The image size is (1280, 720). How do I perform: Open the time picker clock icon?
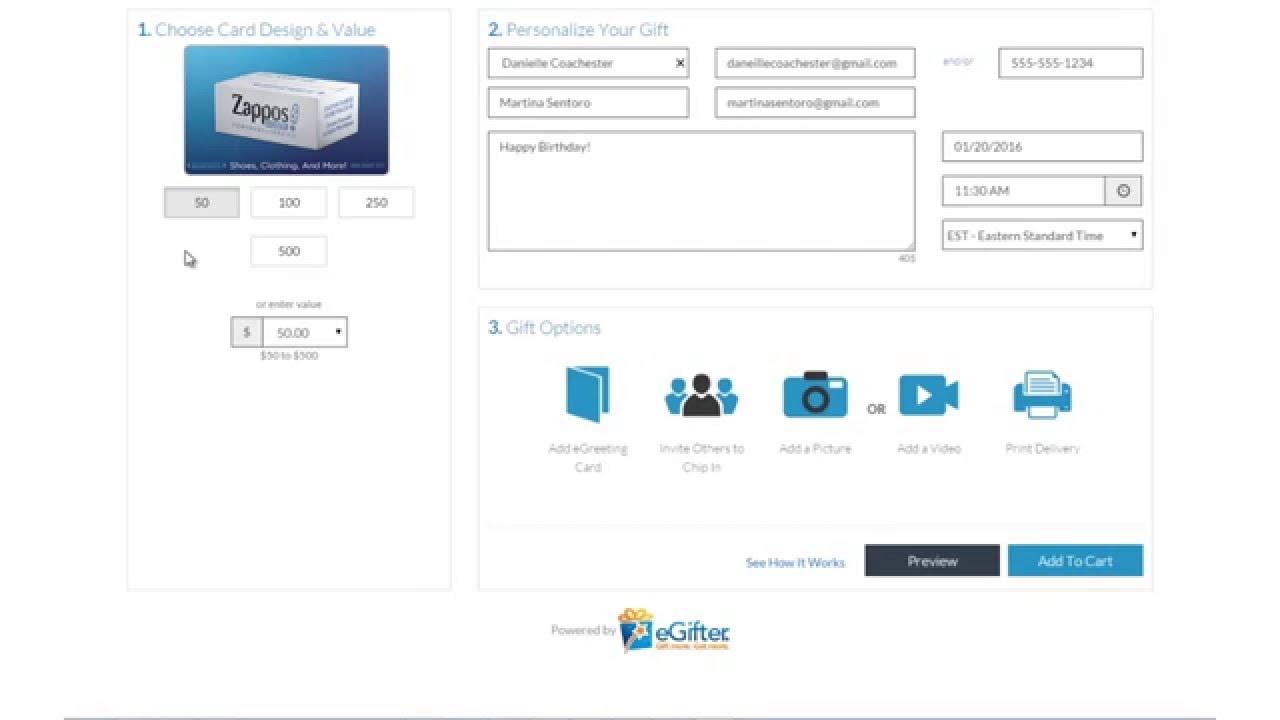(1123, 190)
